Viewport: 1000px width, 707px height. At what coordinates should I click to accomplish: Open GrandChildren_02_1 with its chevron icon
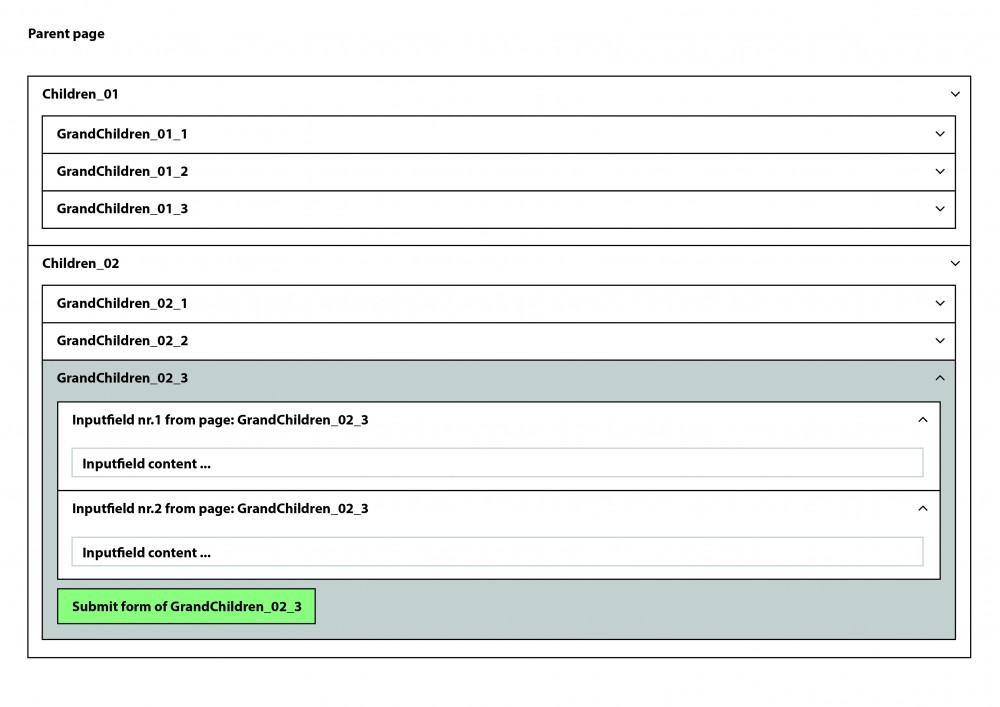(x=940, y=303)
